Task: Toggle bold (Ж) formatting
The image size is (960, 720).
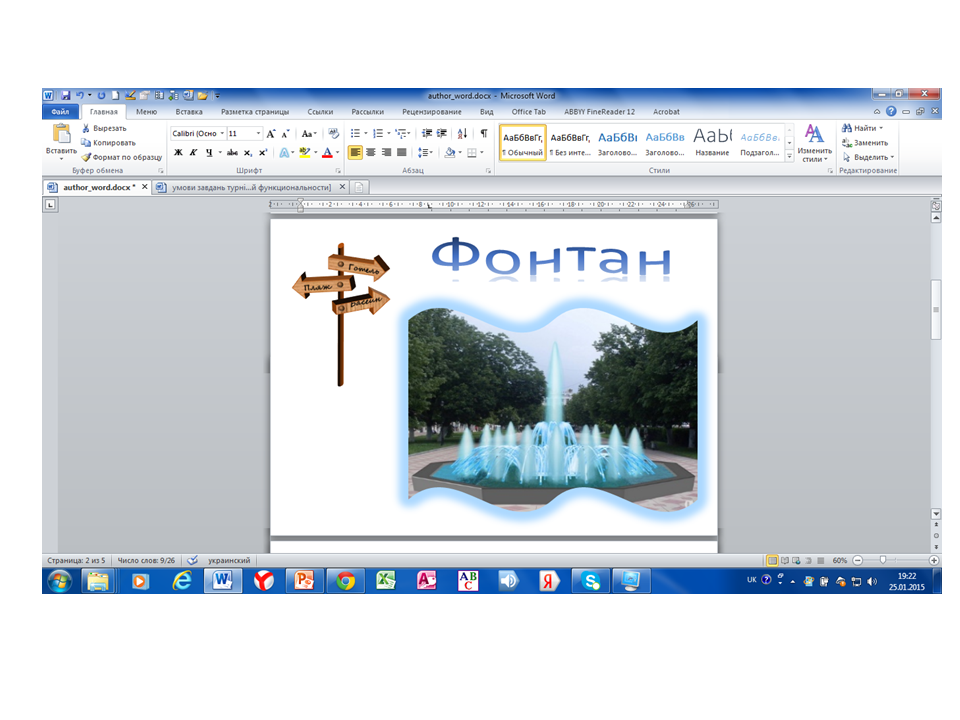Action: (178, 152)
